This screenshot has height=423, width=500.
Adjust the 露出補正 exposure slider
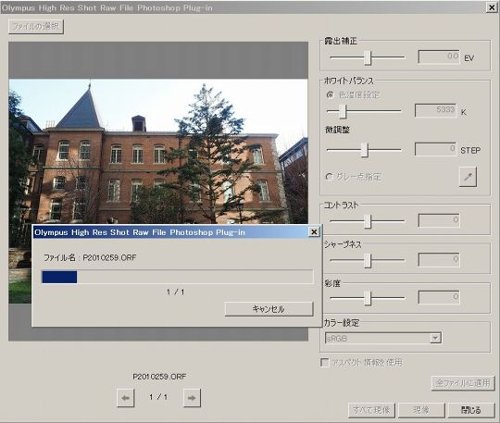click(367, 58)
